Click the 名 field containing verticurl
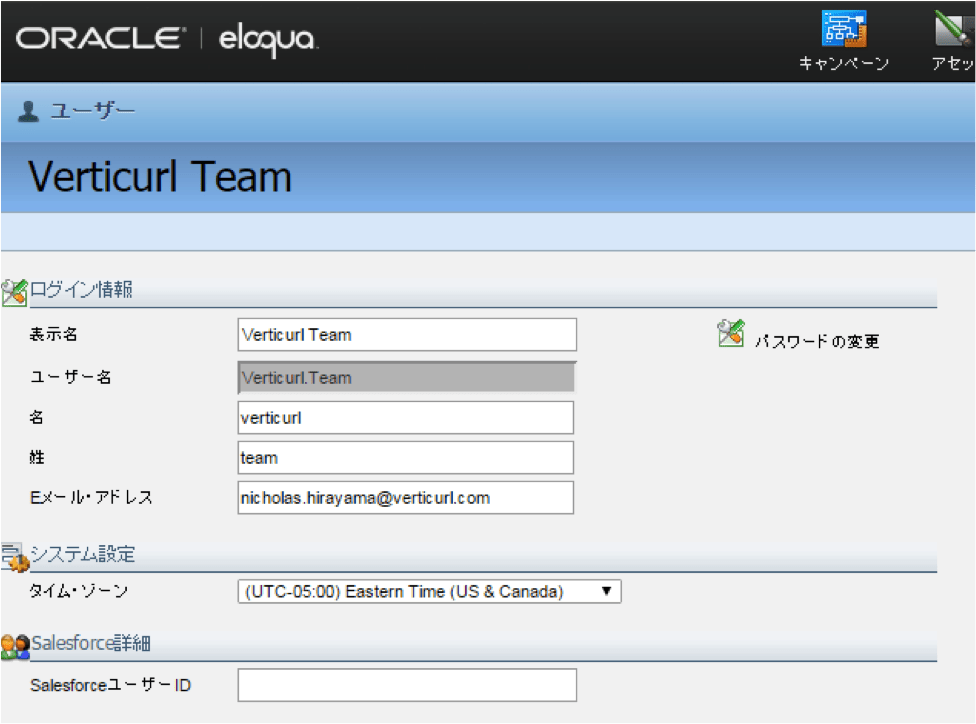This screenshot has height=724, width=976. (405, 418)
